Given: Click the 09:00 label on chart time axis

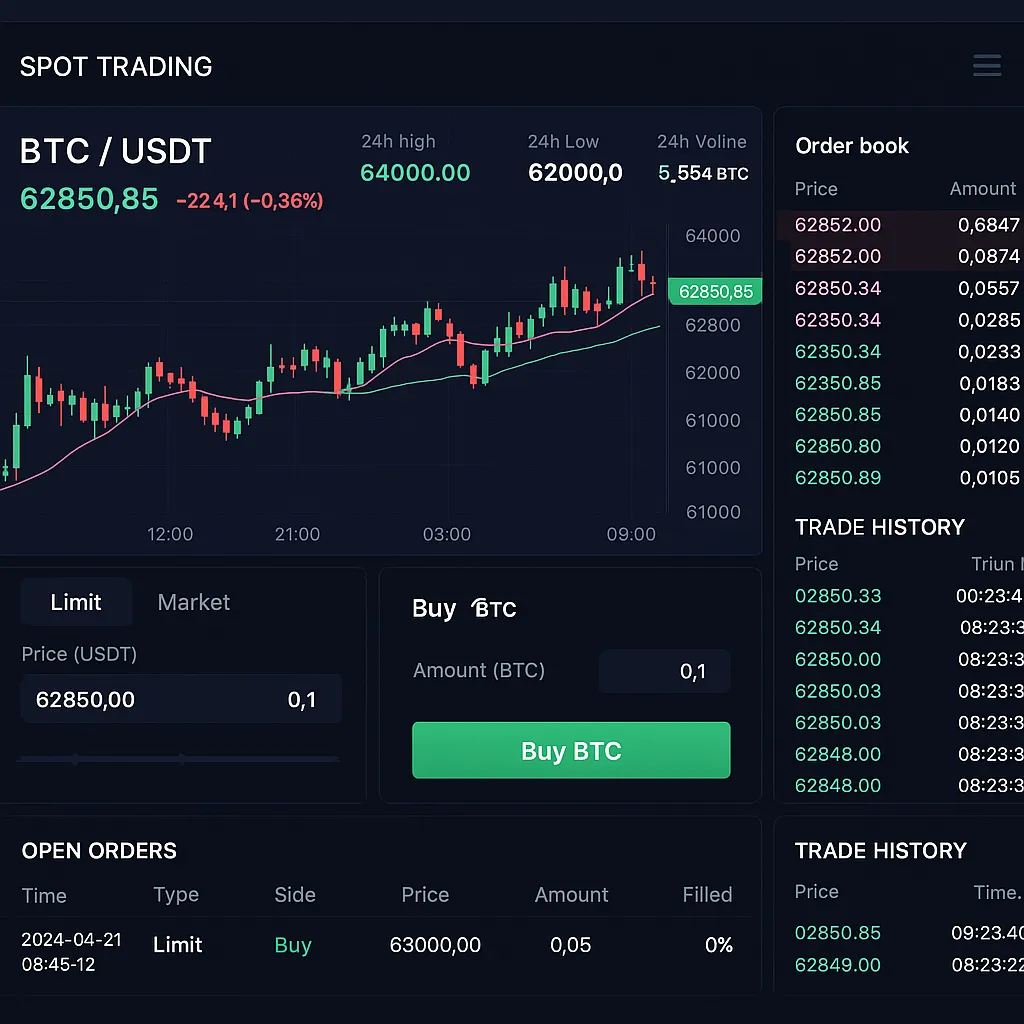Looking at the screenshot, I should (631, 534).
